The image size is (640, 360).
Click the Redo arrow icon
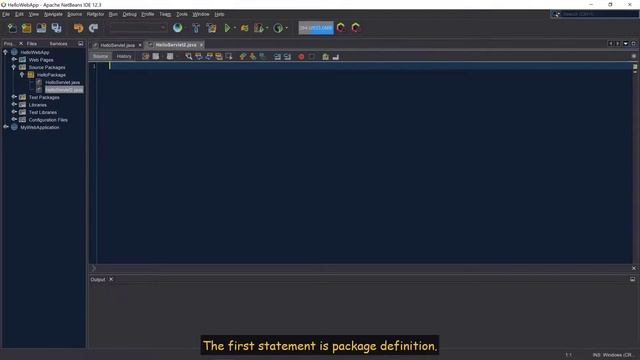coord(93,28)
